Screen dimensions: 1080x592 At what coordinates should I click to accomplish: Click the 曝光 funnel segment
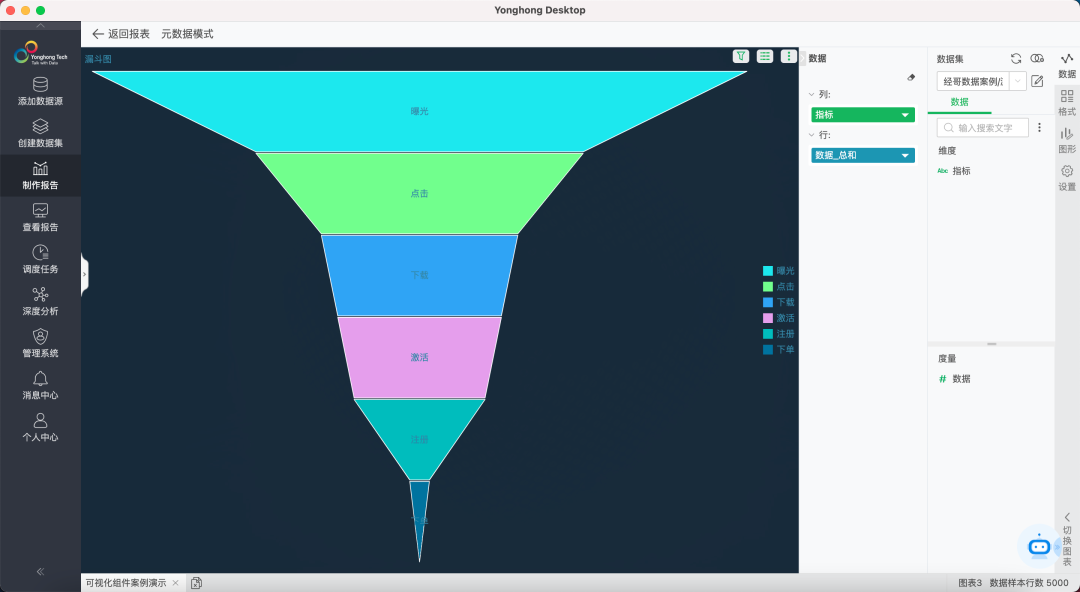(419, 111)
